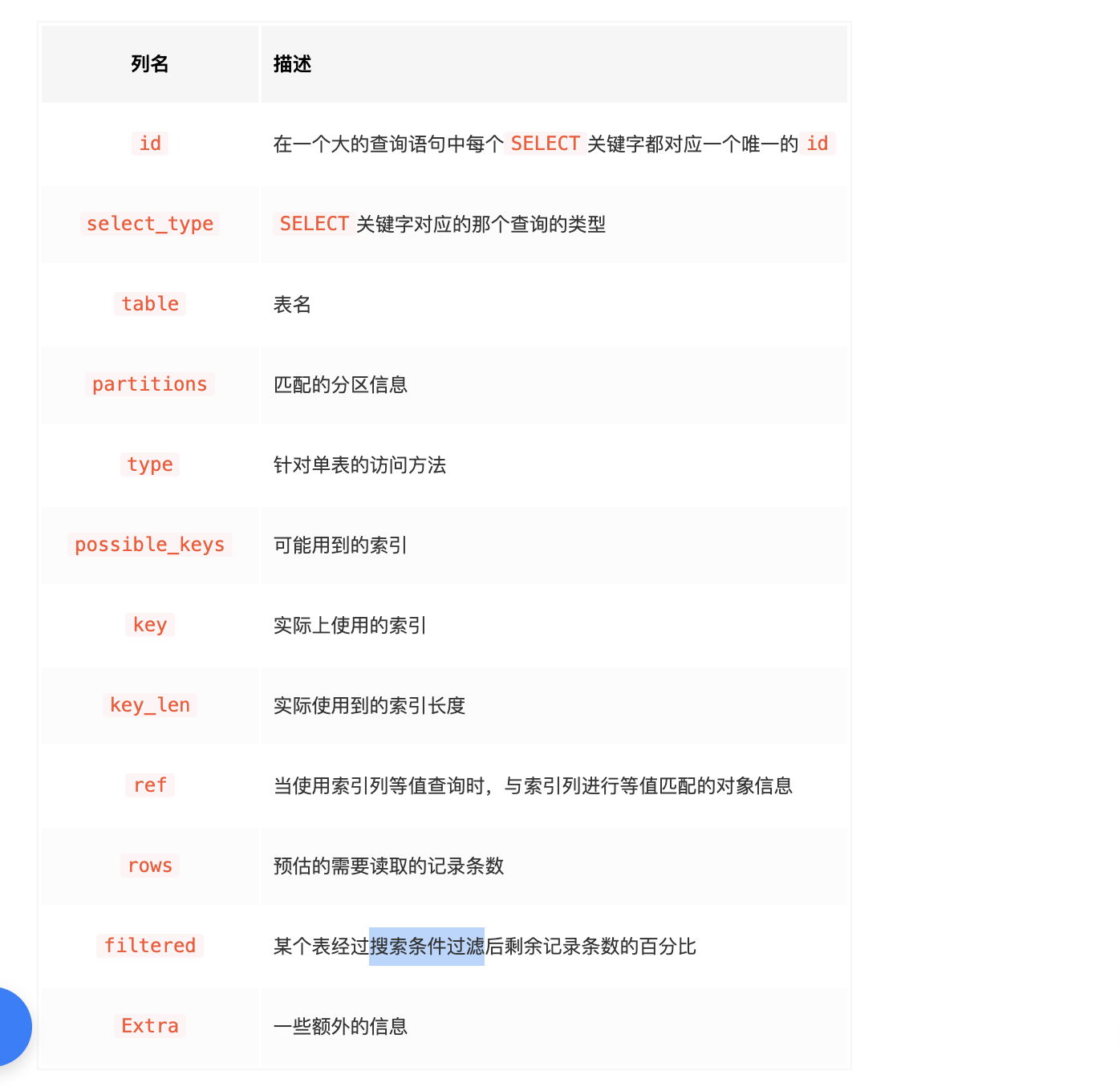Click the description '预估的需要读取的记录条数'
The height and width of the screenshot is (1091, 1120).
coord(388,866)
